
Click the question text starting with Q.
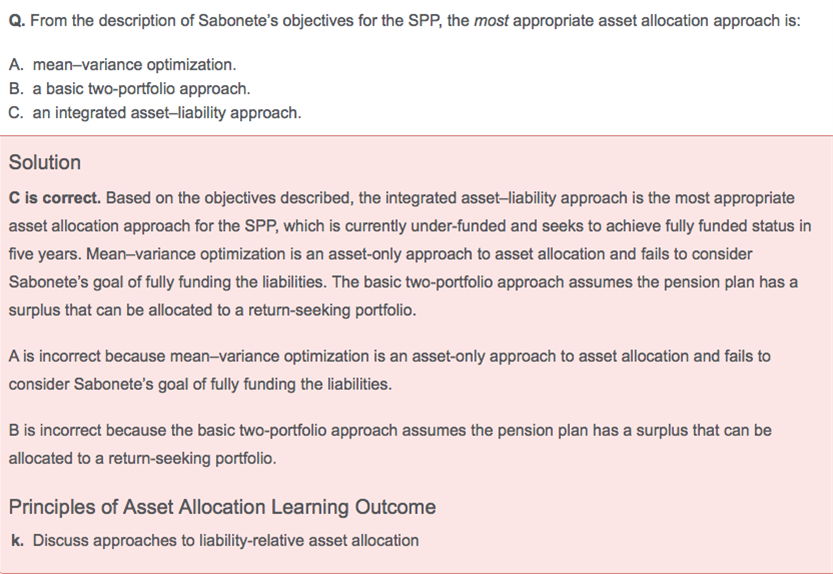point(404,21)
